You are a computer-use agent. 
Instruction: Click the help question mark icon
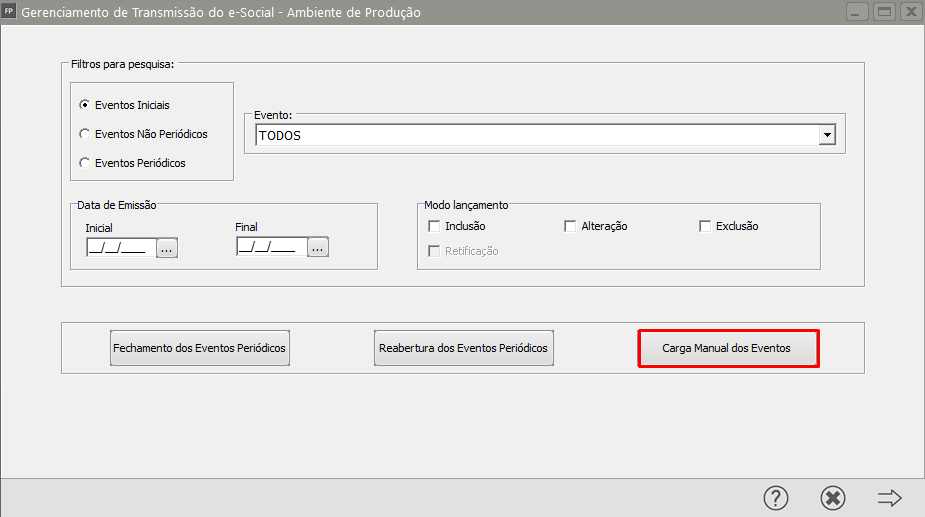tap(776, 498)
